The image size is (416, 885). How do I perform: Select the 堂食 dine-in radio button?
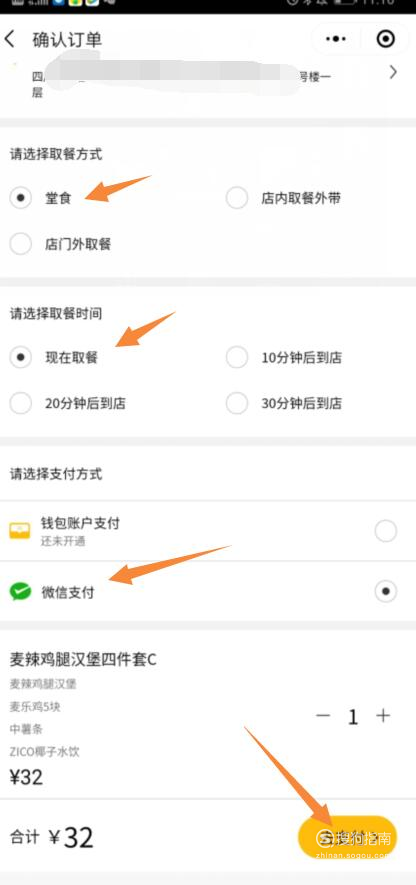point(21,198)
